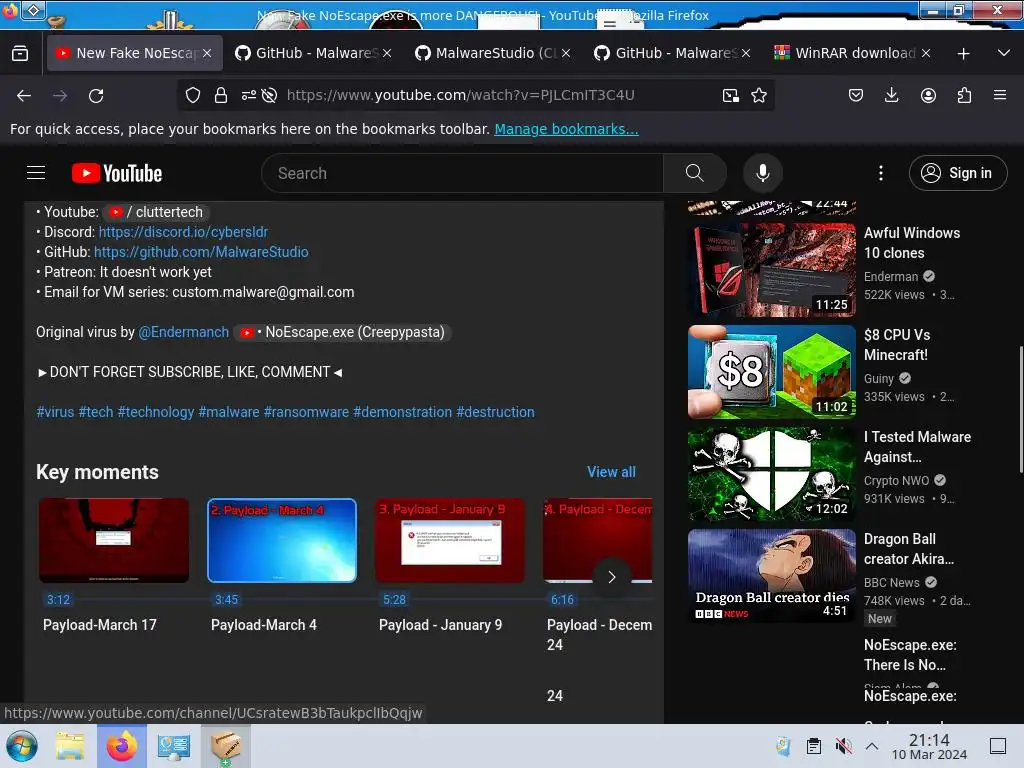Open the Firefox View tab list icon
1024x768 pixels.
(20, 54)
